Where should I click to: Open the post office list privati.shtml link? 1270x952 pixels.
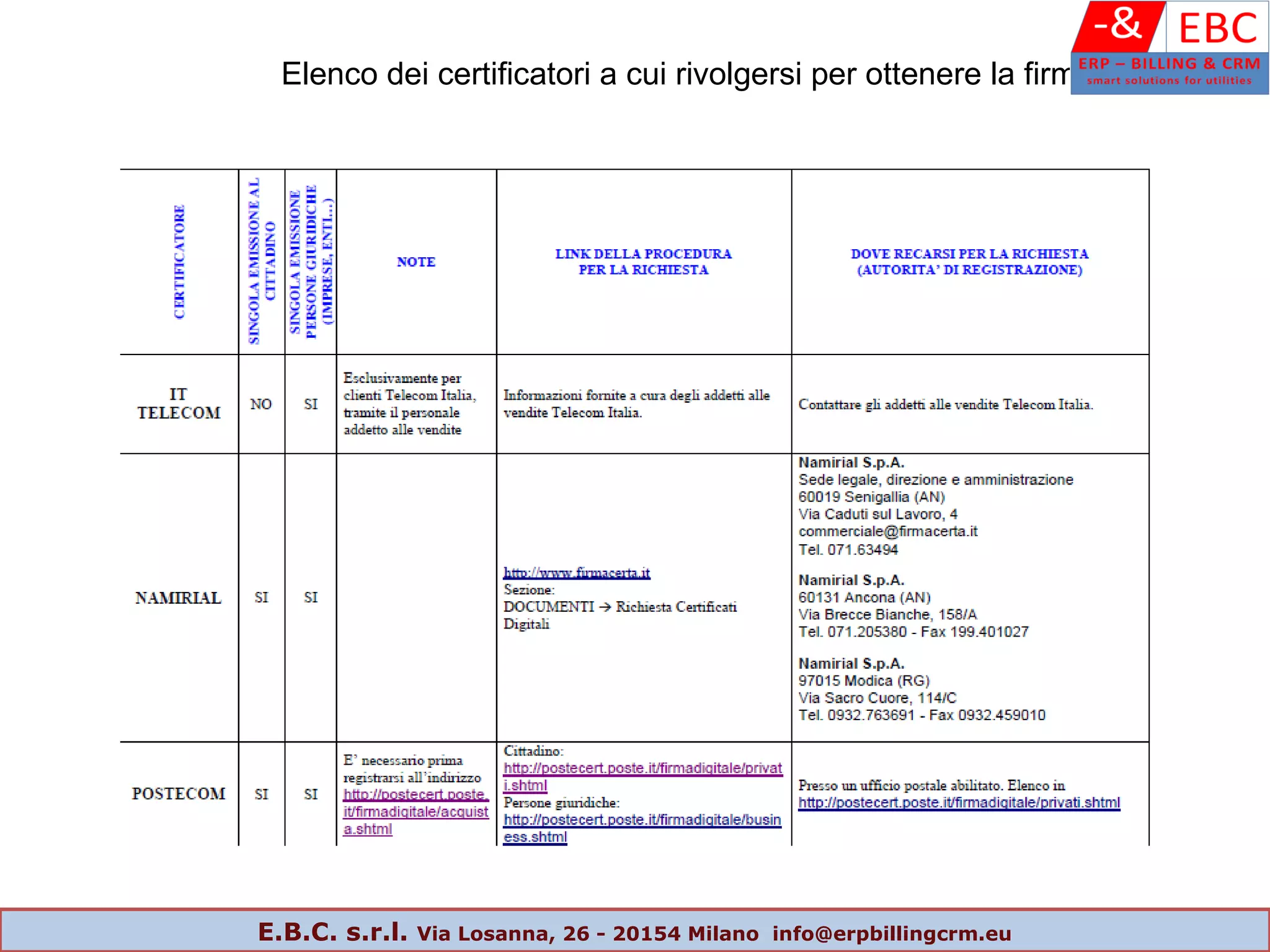click(959, 803)
